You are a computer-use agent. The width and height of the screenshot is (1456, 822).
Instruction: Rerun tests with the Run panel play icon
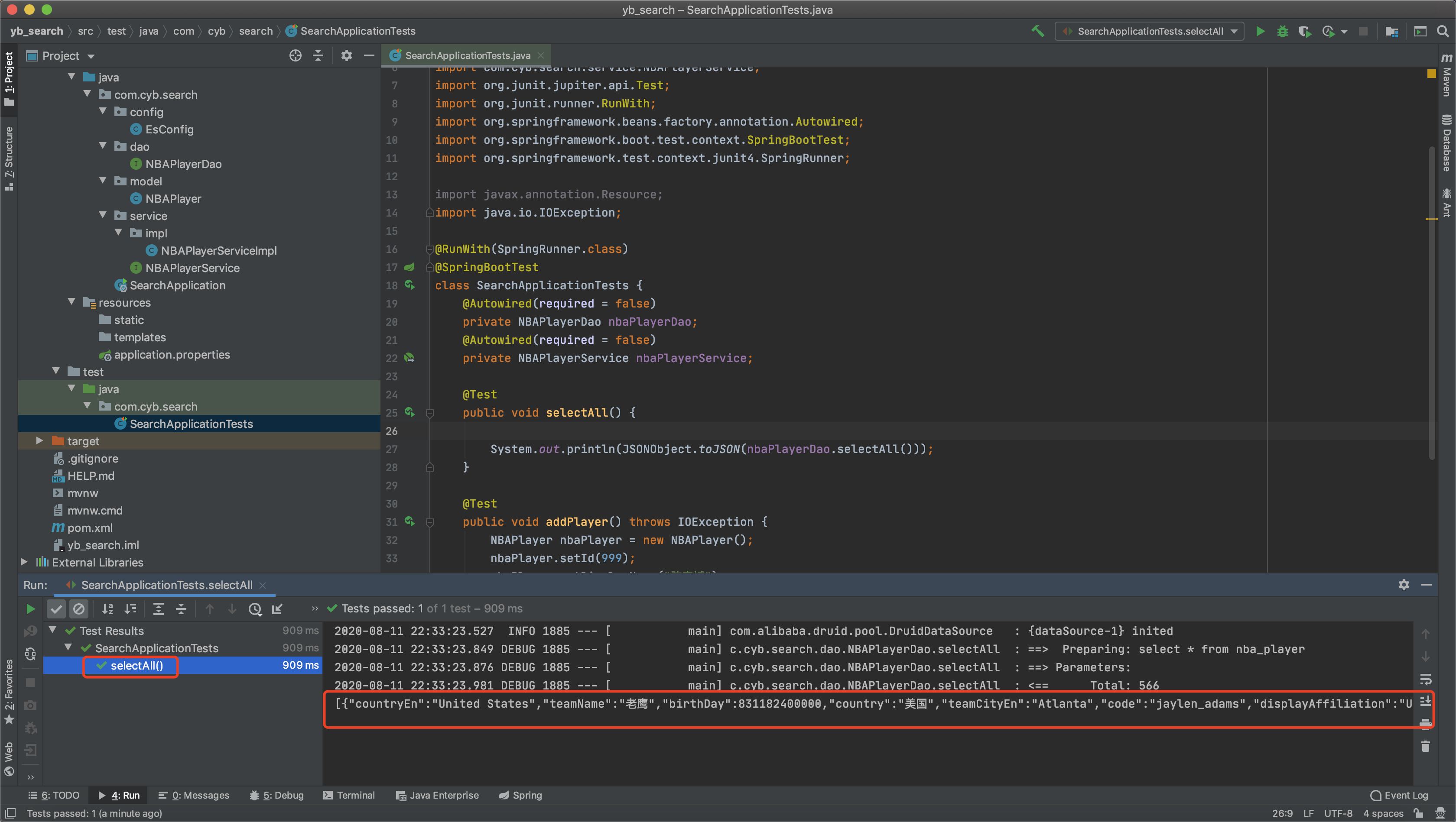30,608
